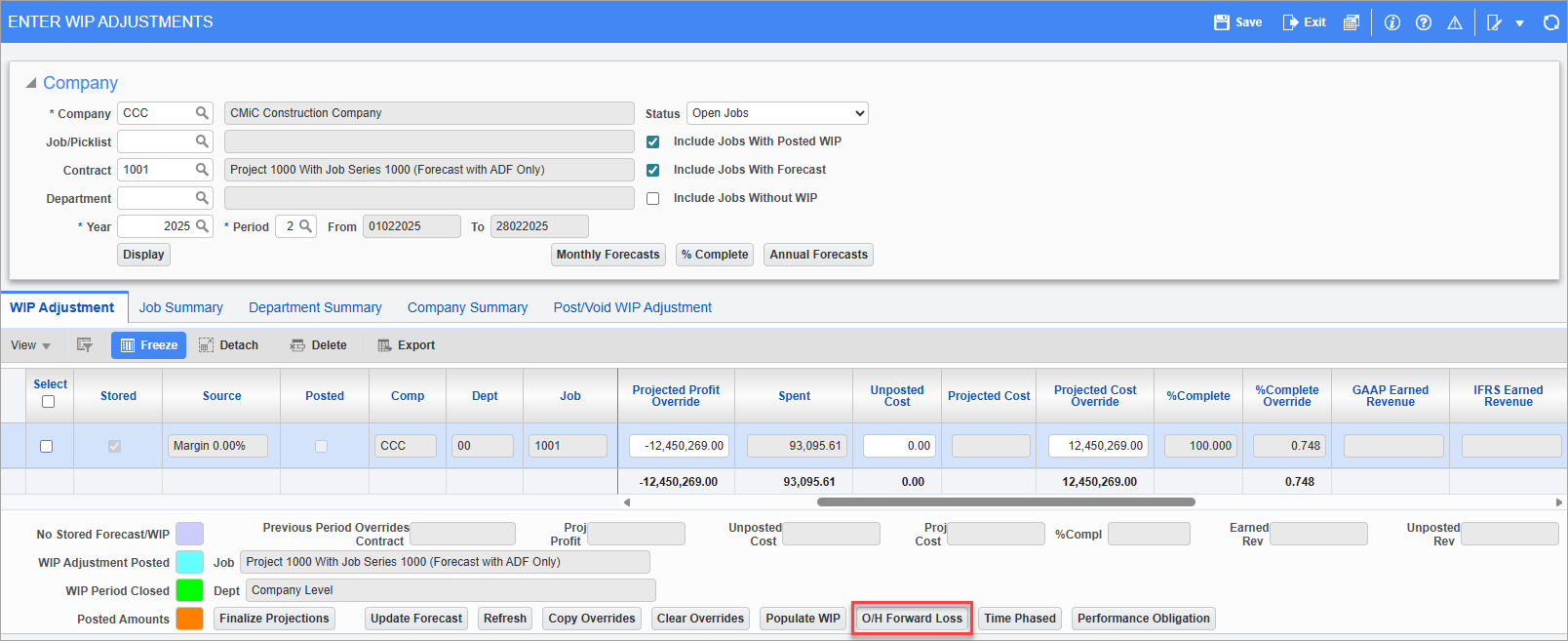Click the refresh circle icon in header
Screen dimensions: 1568x641
(x=1551, y=22)
